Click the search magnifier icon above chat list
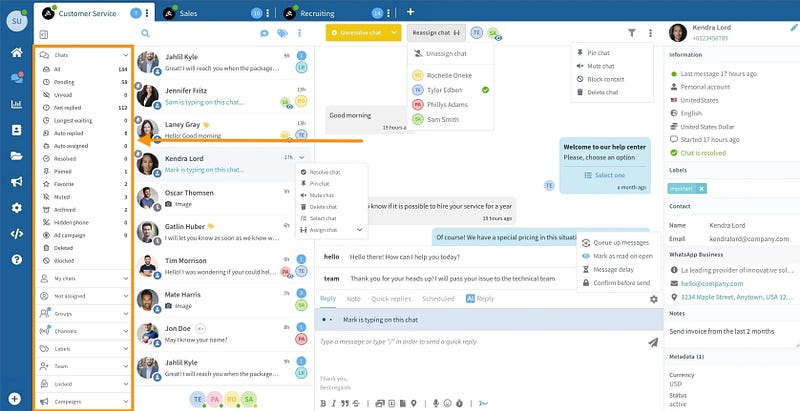 coord(146,33)
